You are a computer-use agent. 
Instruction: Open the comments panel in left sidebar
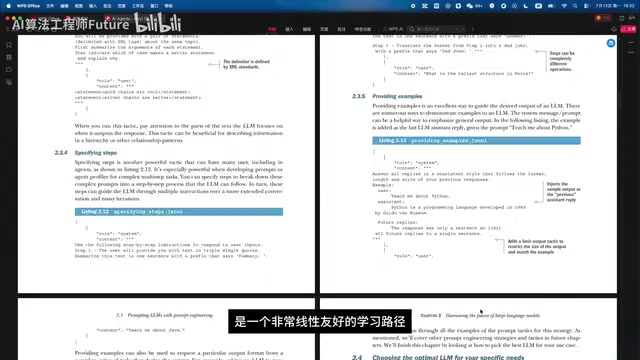(9, 70)
